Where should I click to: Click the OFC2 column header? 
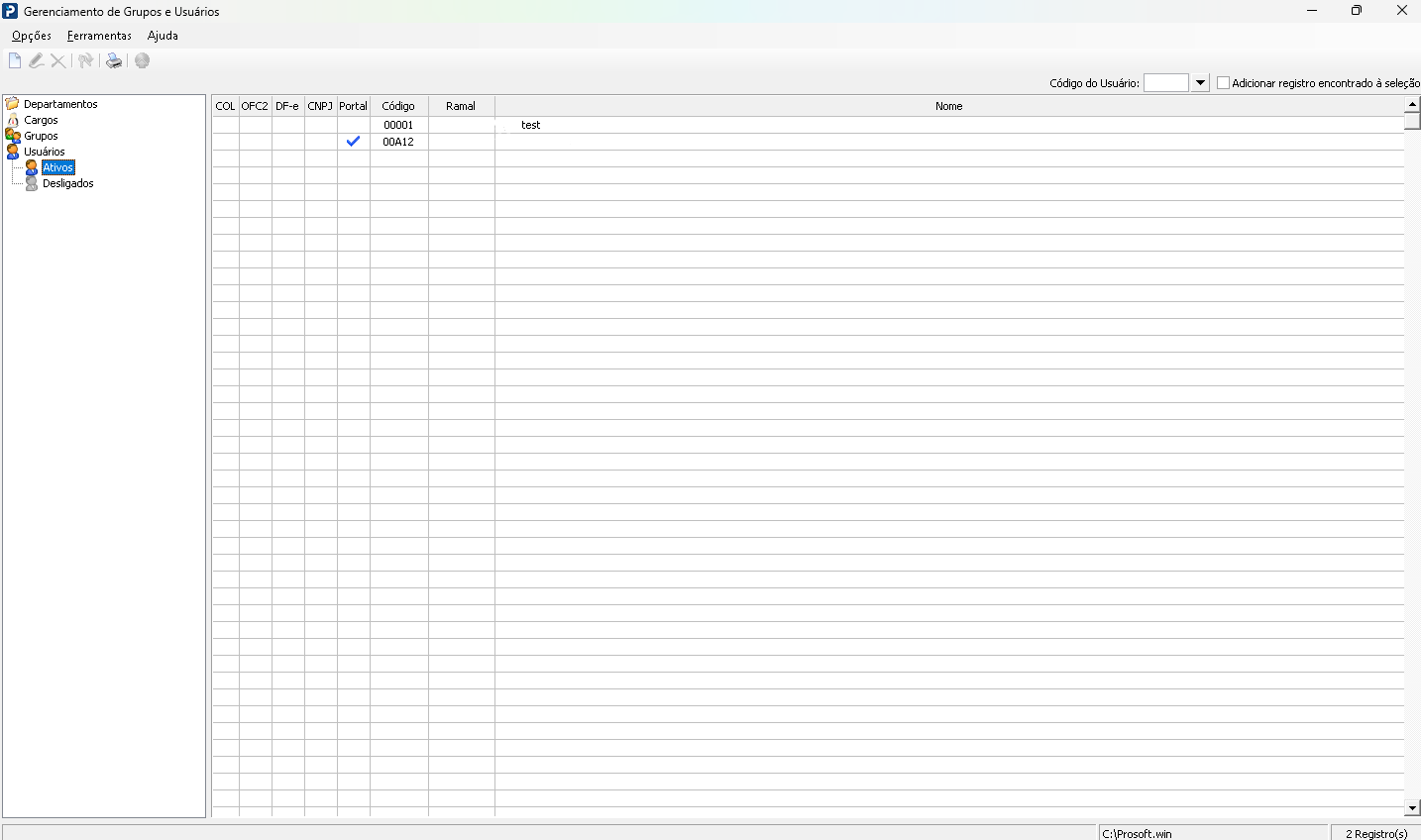[256, 106]
